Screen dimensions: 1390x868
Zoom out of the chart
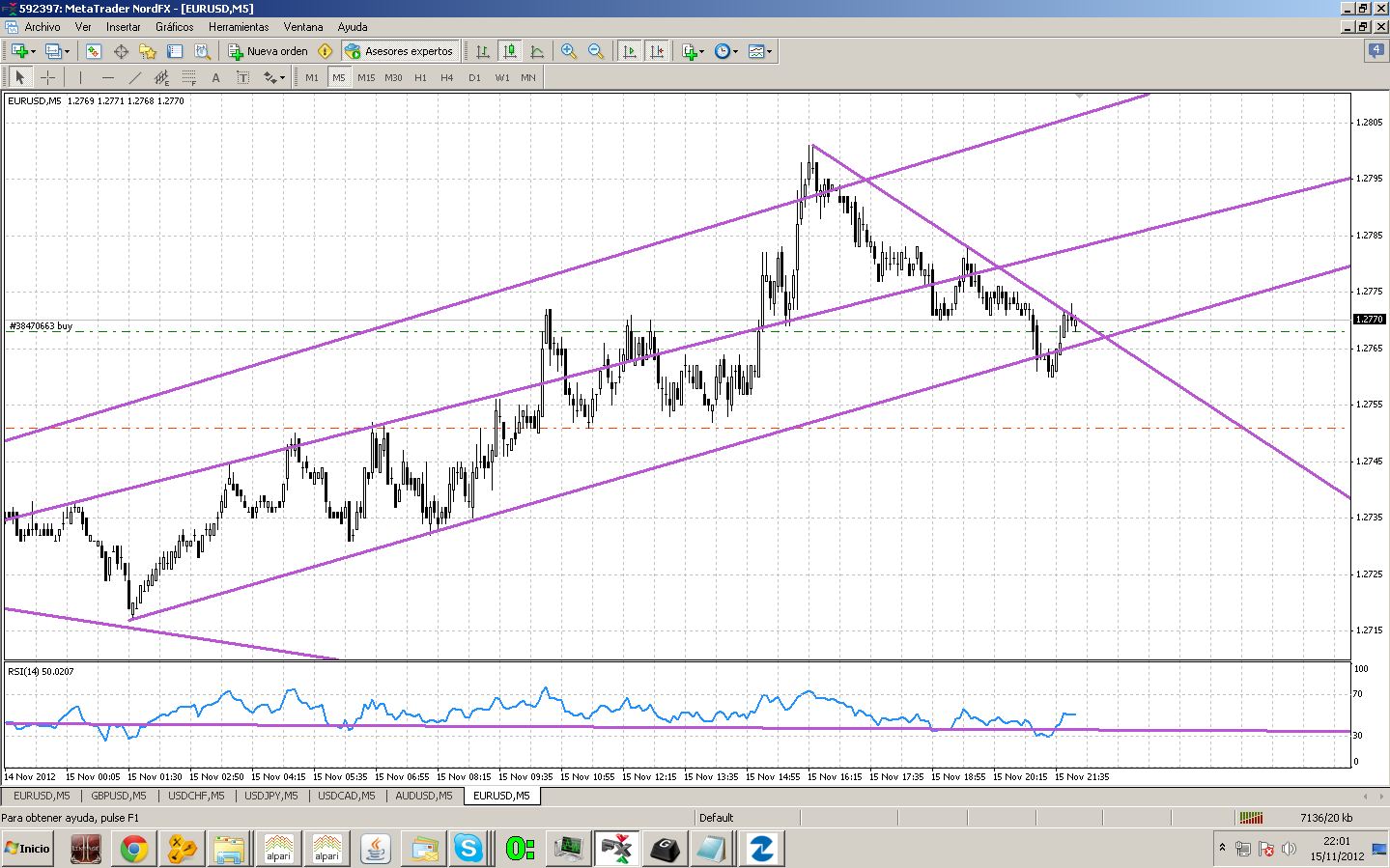tap(596, 51)
